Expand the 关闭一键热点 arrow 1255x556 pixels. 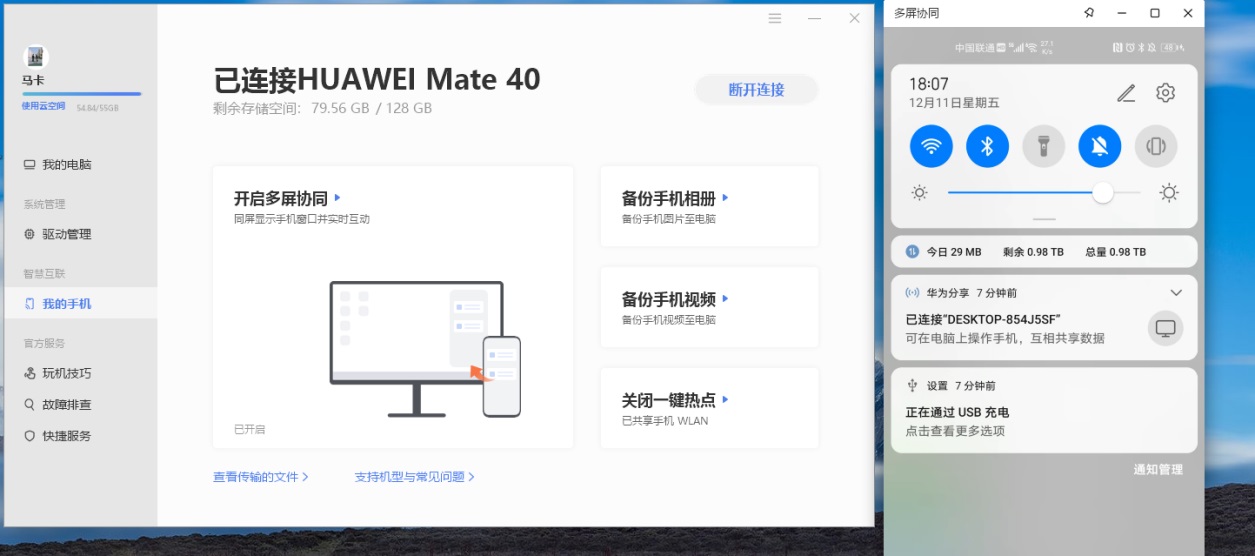(726, 400)
